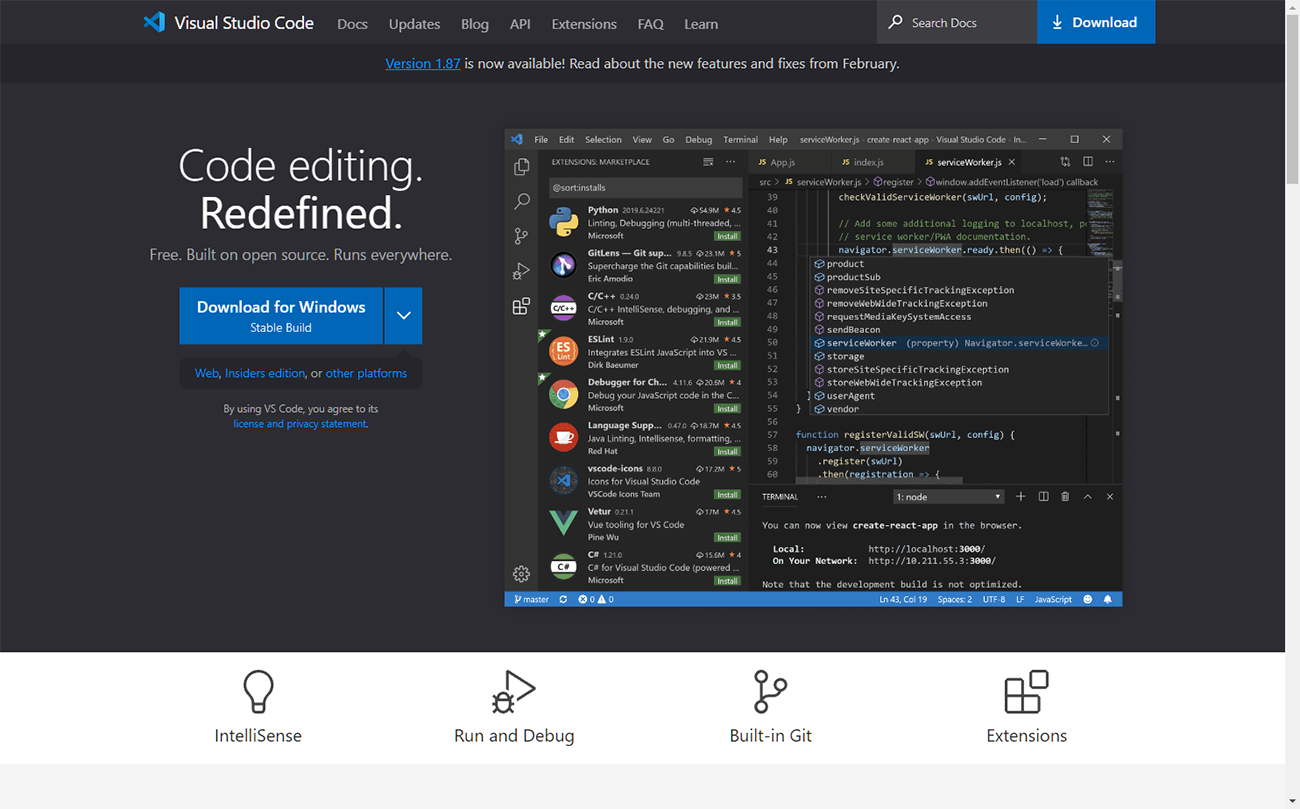Image resolution: width=1300 pixels, height=809 pixels.
Task: Open the Extensions navigation item
Action: [x=584, y=24]
